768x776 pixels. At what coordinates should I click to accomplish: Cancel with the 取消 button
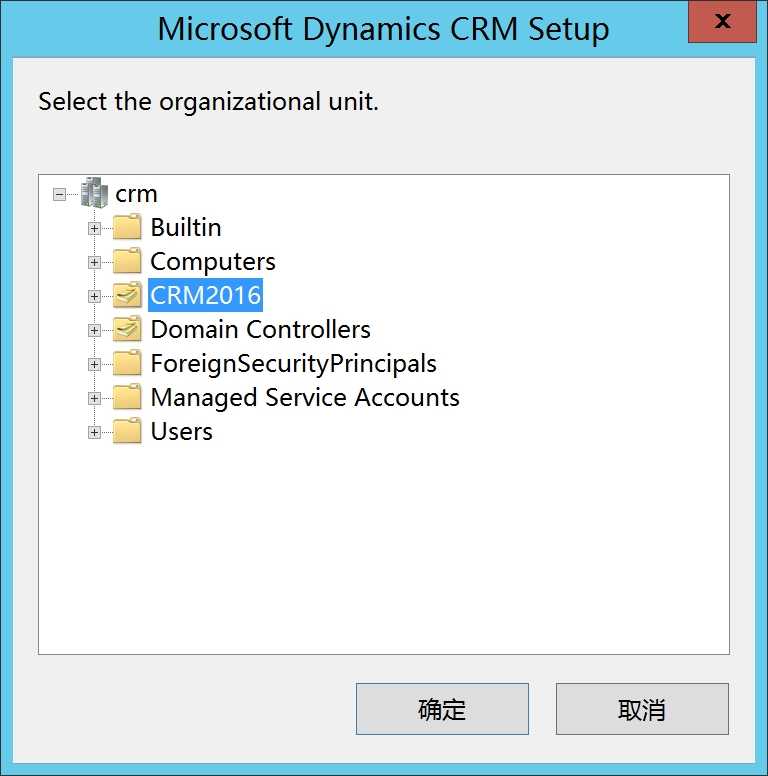(x=642, y=709)
